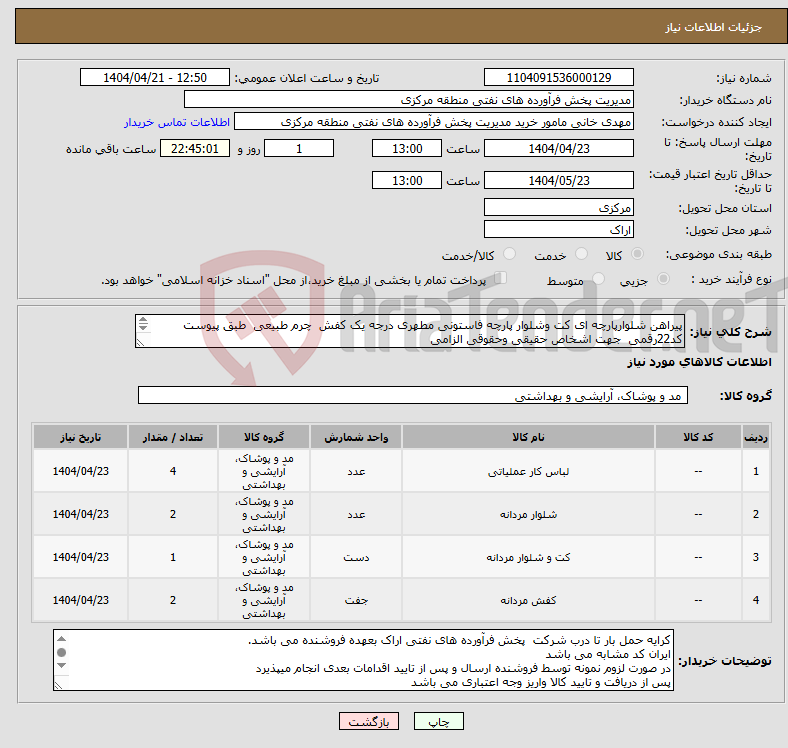Click the buyer notes text area

click(x=363, y=660)
